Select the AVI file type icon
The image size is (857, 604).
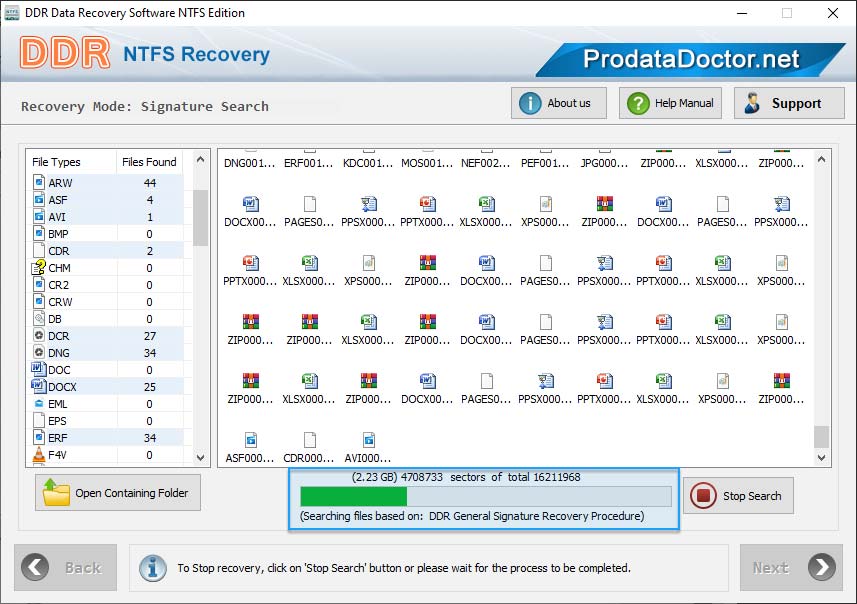(39, 216)
